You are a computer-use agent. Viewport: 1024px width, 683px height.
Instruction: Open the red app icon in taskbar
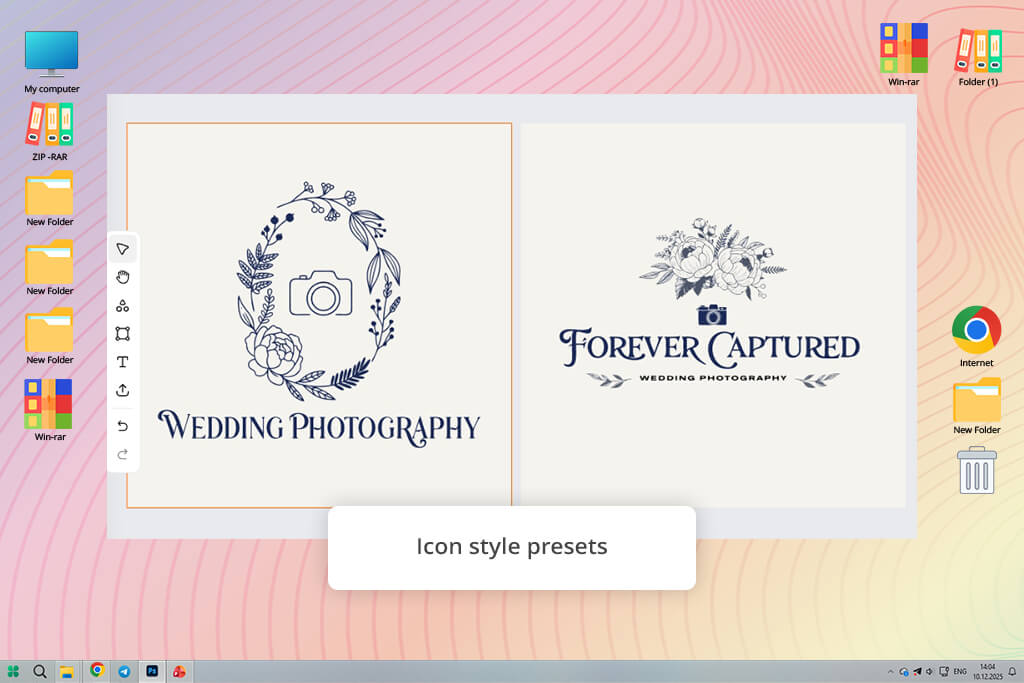coord(179,671)
